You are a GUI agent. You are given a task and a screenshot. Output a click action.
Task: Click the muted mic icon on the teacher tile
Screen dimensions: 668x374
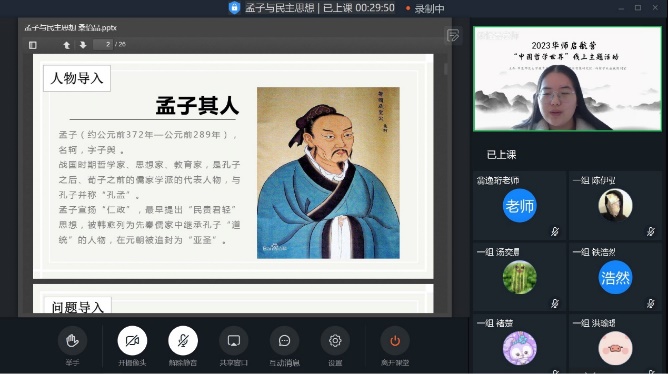point(555,231)
